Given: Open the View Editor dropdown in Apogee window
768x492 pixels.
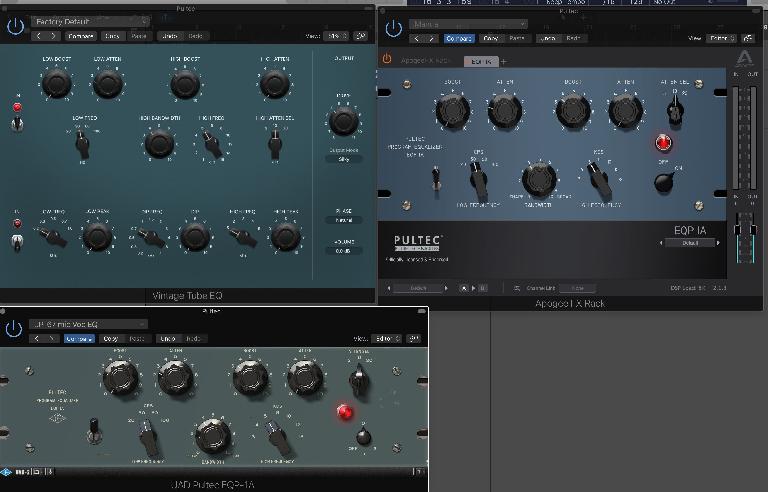Looking at the screenshot, I should (720, 38).
